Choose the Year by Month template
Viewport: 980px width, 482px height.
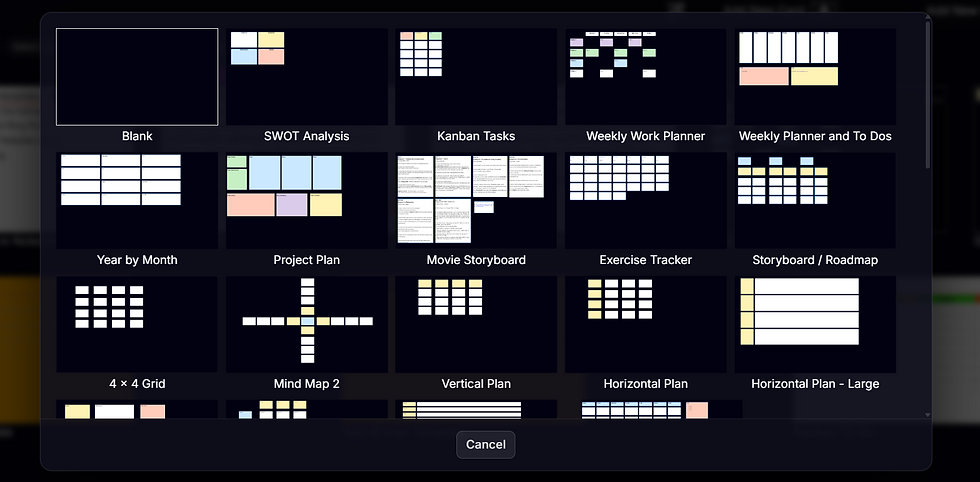[x=137, y=201]
